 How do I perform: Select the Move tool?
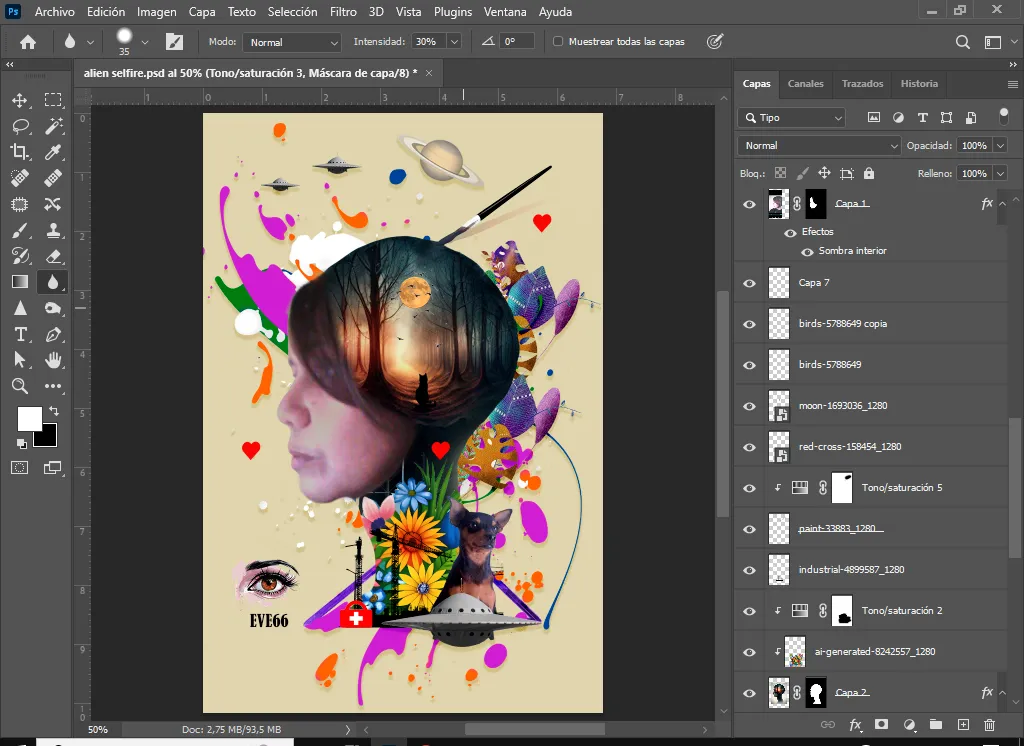20,100
